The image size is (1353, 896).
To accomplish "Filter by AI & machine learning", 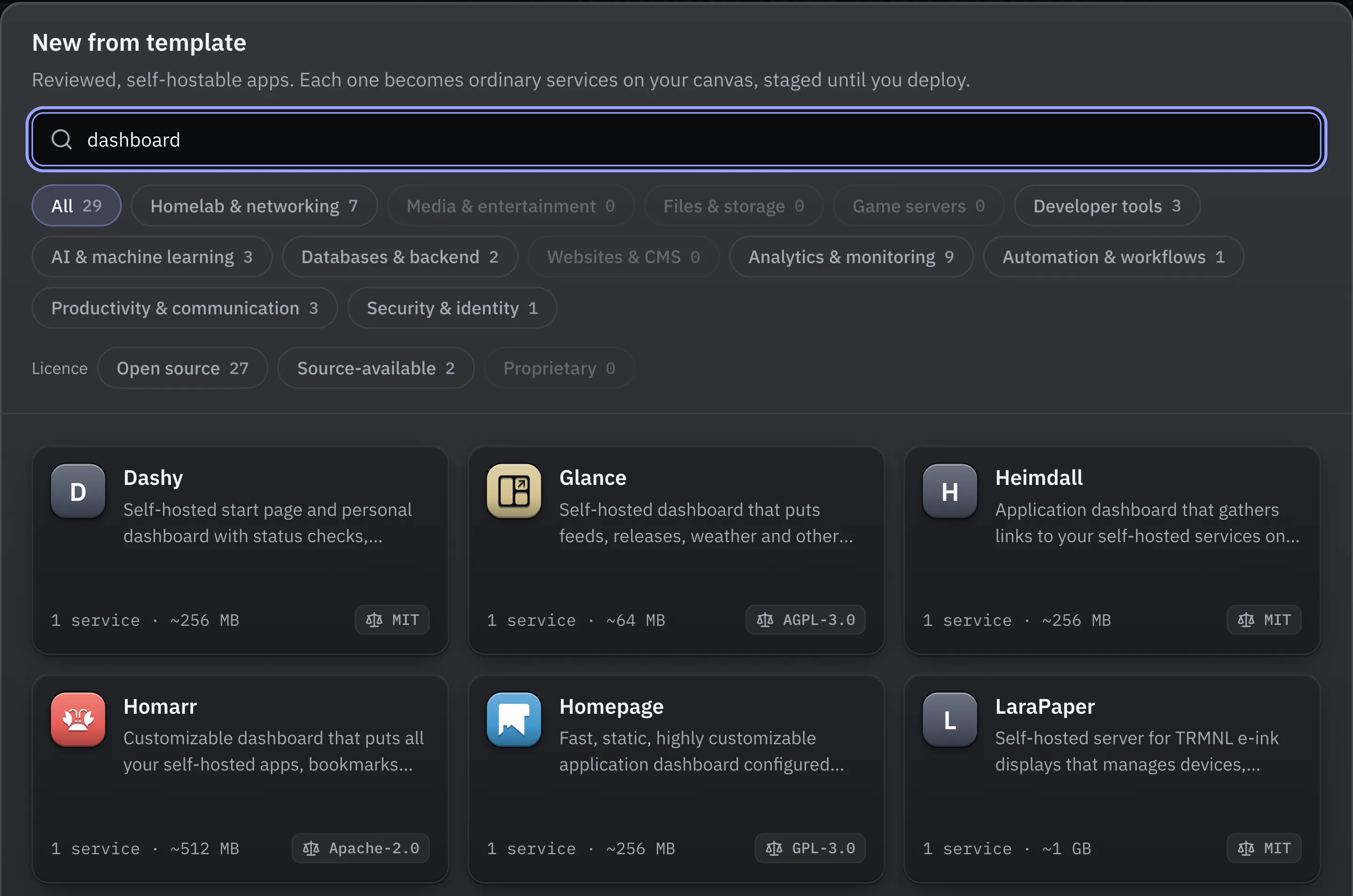I will click(152, 257).
